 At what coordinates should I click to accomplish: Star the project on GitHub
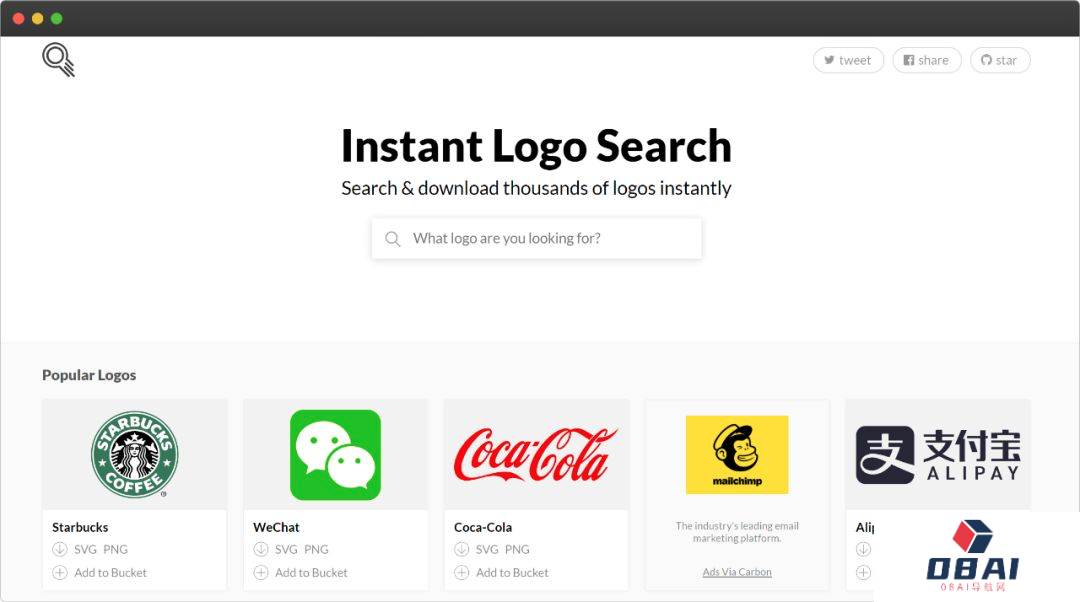[x=1000, y=60]
